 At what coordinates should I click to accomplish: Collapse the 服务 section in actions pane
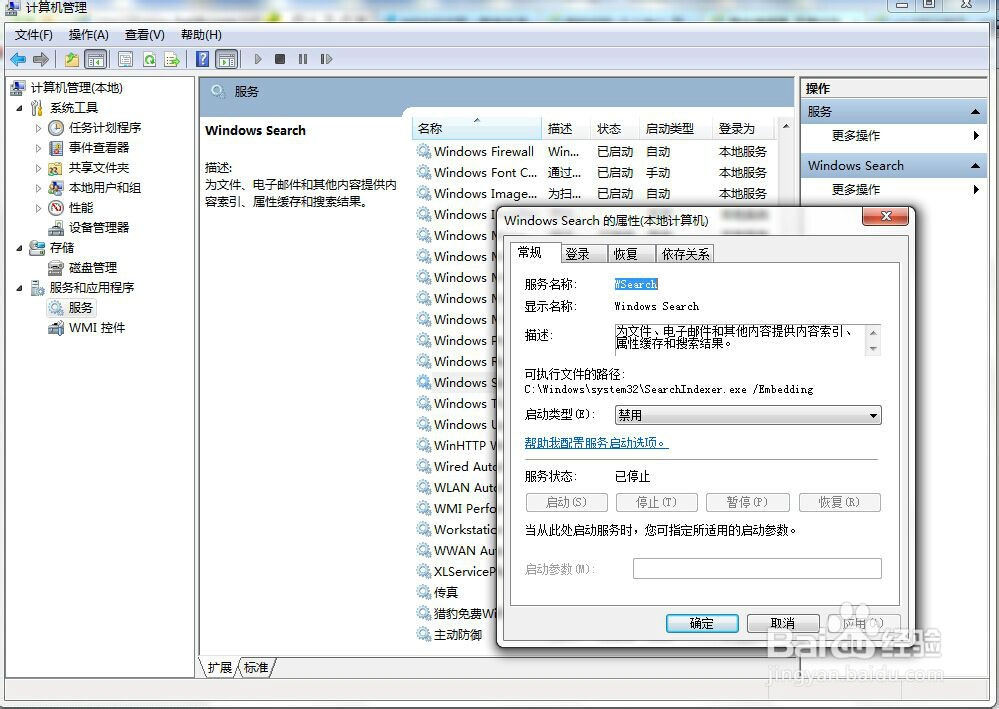coord(975,111)
